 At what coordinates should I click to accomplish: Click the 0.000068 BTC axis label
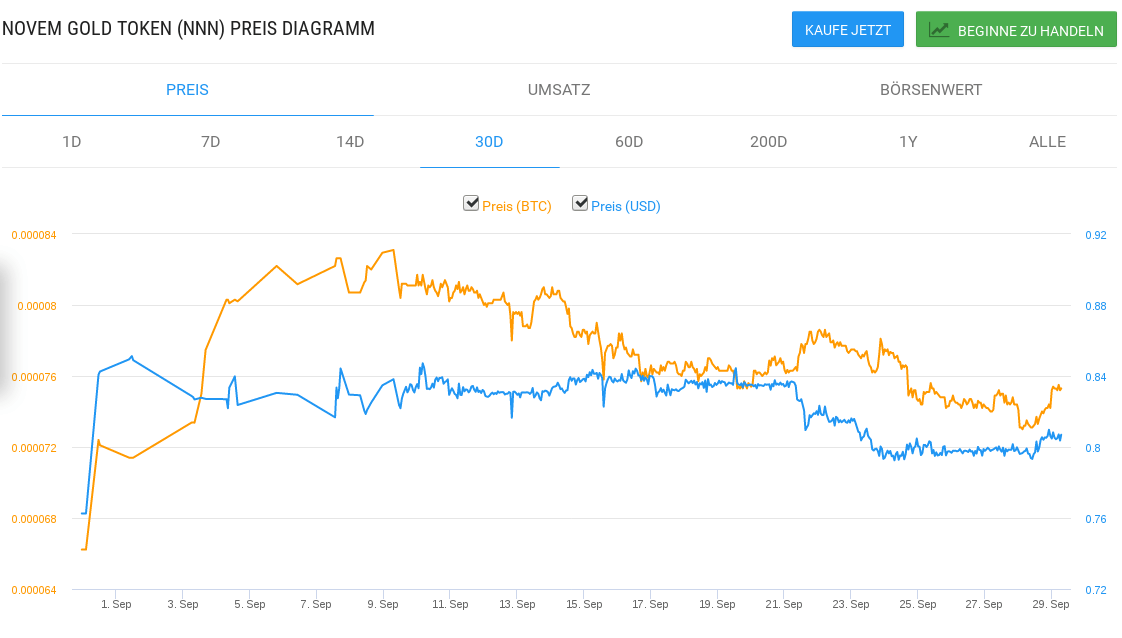pyautogui.click(x=34, y=519)
